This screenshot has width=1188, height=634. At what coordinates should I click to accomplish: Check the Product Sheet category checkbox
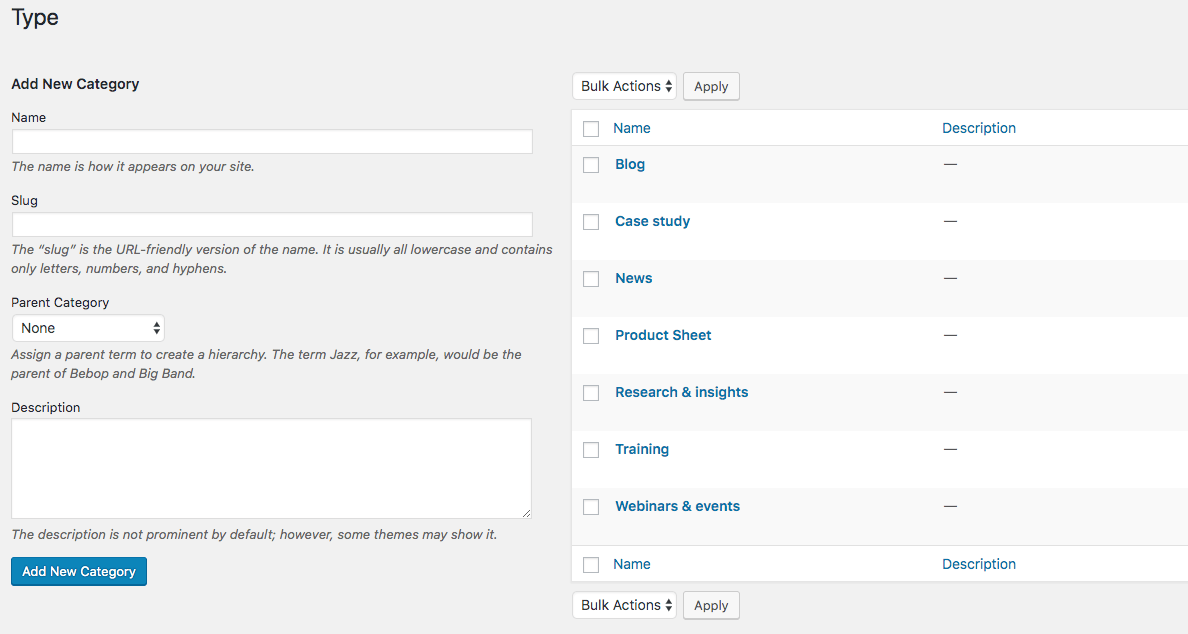coord(591,336)
